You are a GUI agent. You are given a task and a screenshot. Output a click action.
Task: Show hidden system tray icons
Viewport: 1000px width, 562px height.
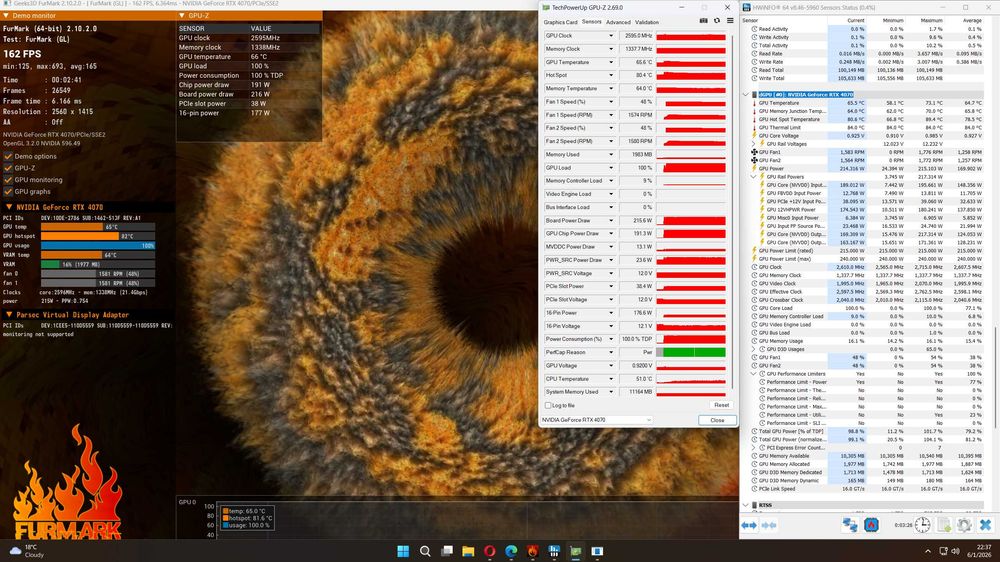pyautogui.click(x=928, y=551)
